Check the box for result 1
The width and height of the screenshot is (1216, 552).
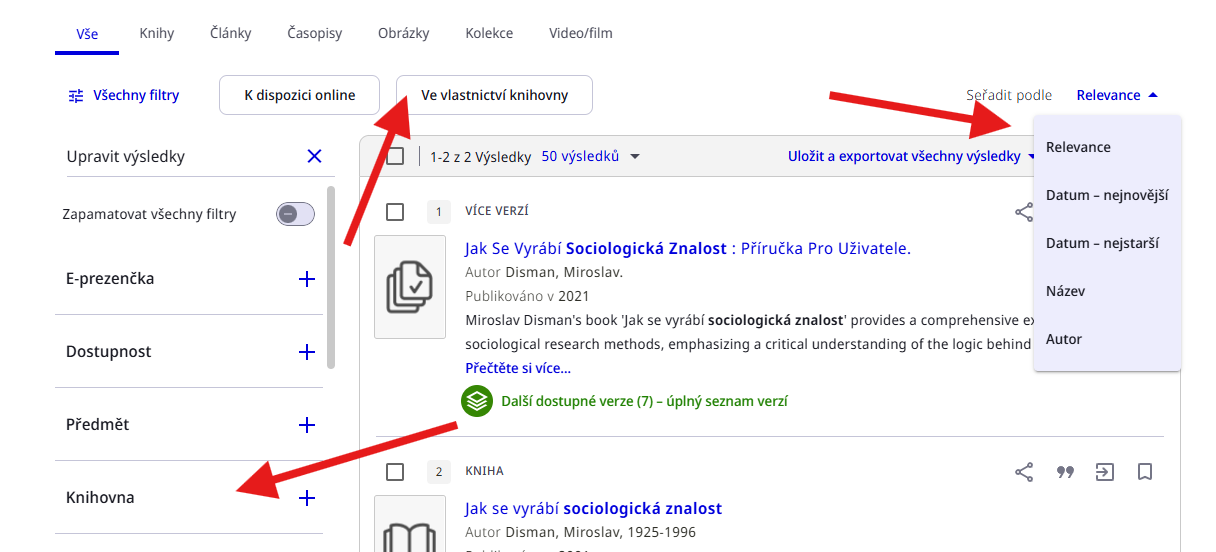coord(395,212)
